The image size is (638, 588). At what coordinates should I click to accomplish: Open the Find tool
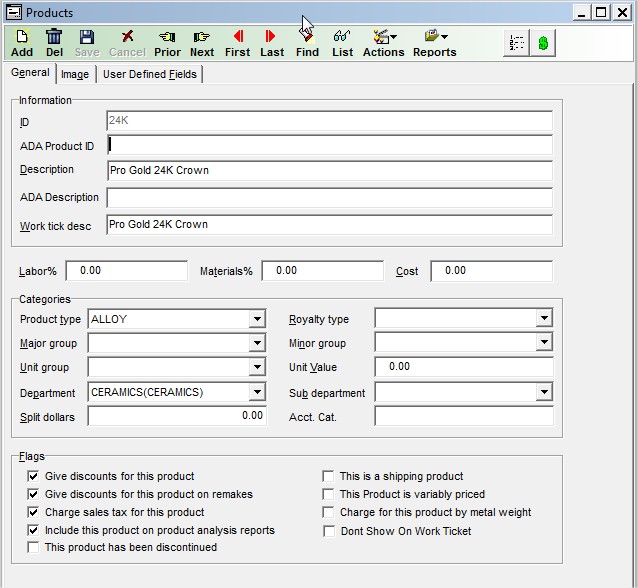coord(307,43)
